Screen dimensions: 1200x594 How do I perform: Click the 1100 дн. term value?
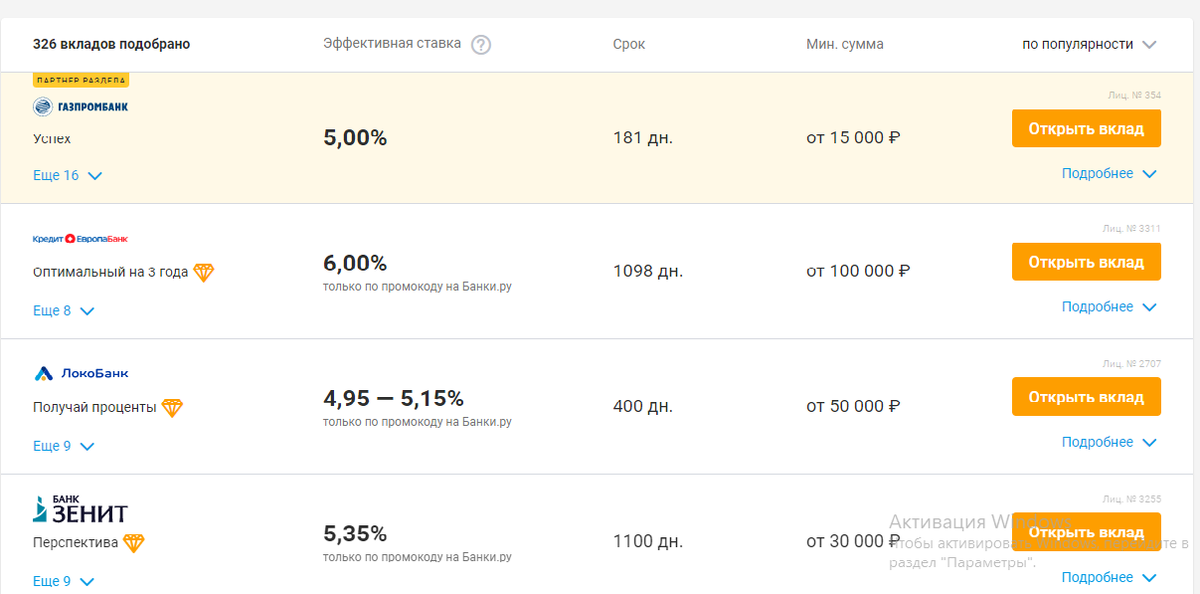[x=648, y=542]
